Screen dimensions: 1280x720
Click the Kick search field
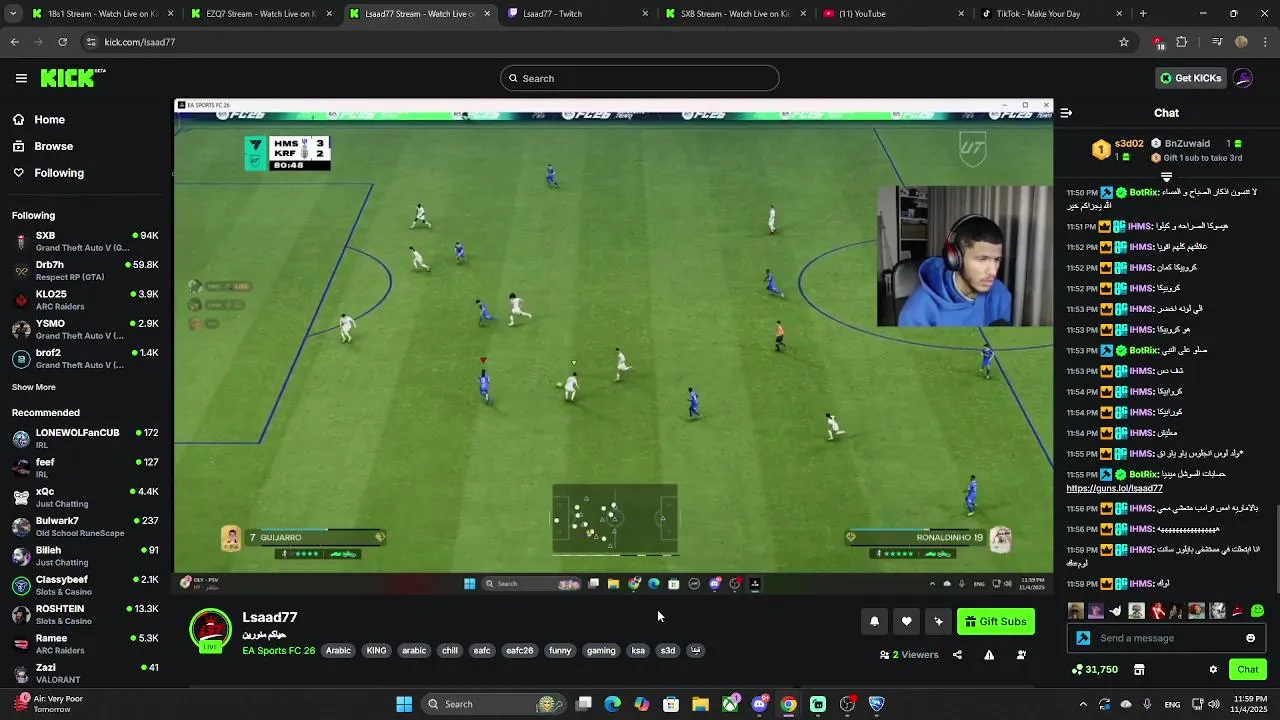coord(640,78)
